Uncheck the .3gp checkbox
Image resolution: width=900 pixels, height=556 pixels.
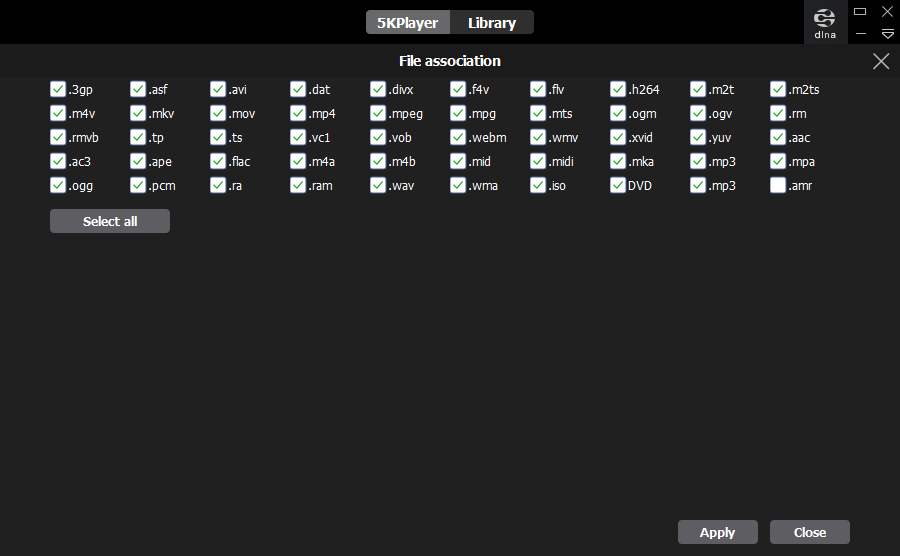(58, 89)
